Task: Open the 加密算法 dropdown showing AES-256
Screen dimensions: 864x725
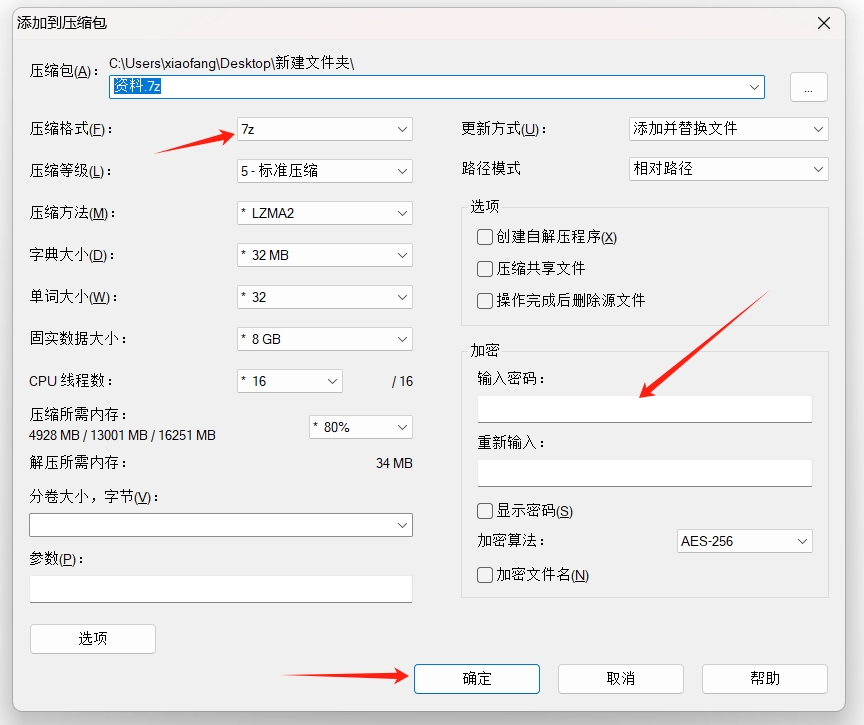Action: click(x=744, y=541)
